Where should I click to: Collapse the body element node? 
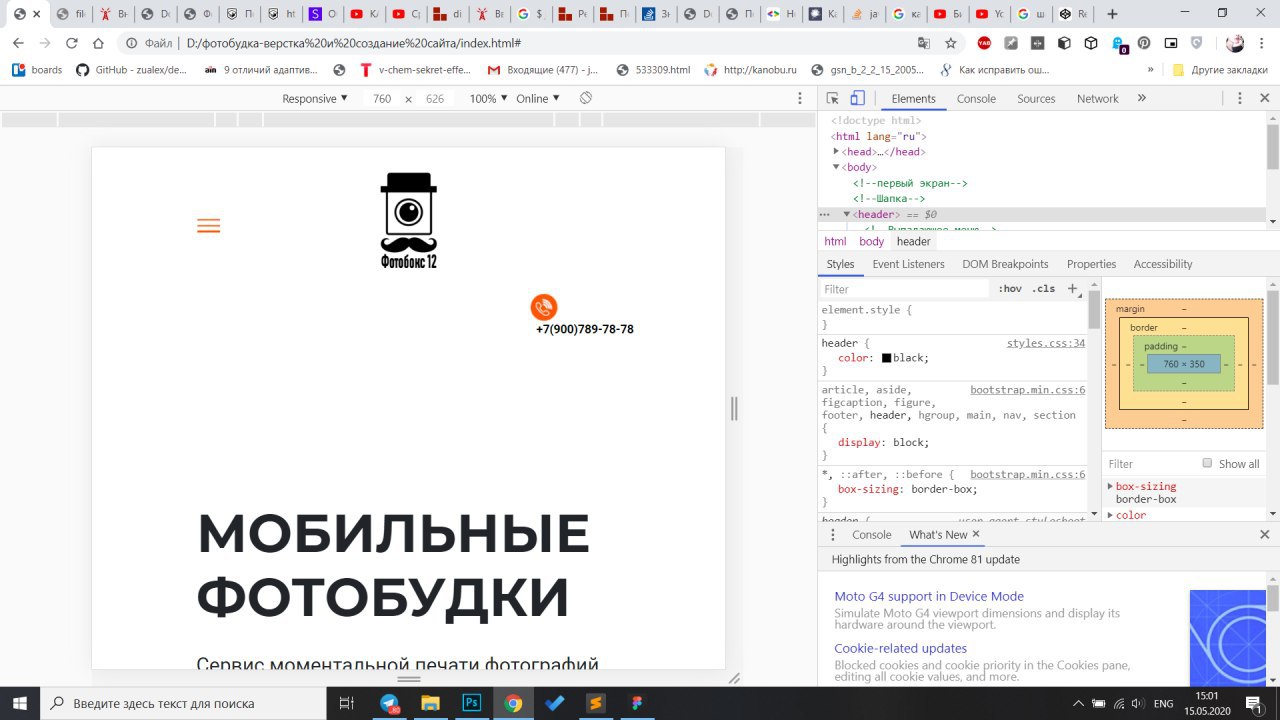[836, 167]
